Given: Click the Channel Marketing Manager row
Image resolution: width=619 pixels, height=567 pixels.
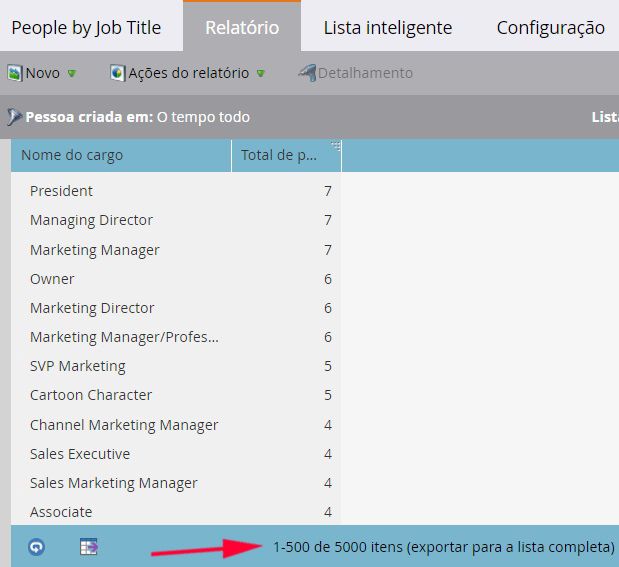Looking at the screenshot, I should 124,425.
